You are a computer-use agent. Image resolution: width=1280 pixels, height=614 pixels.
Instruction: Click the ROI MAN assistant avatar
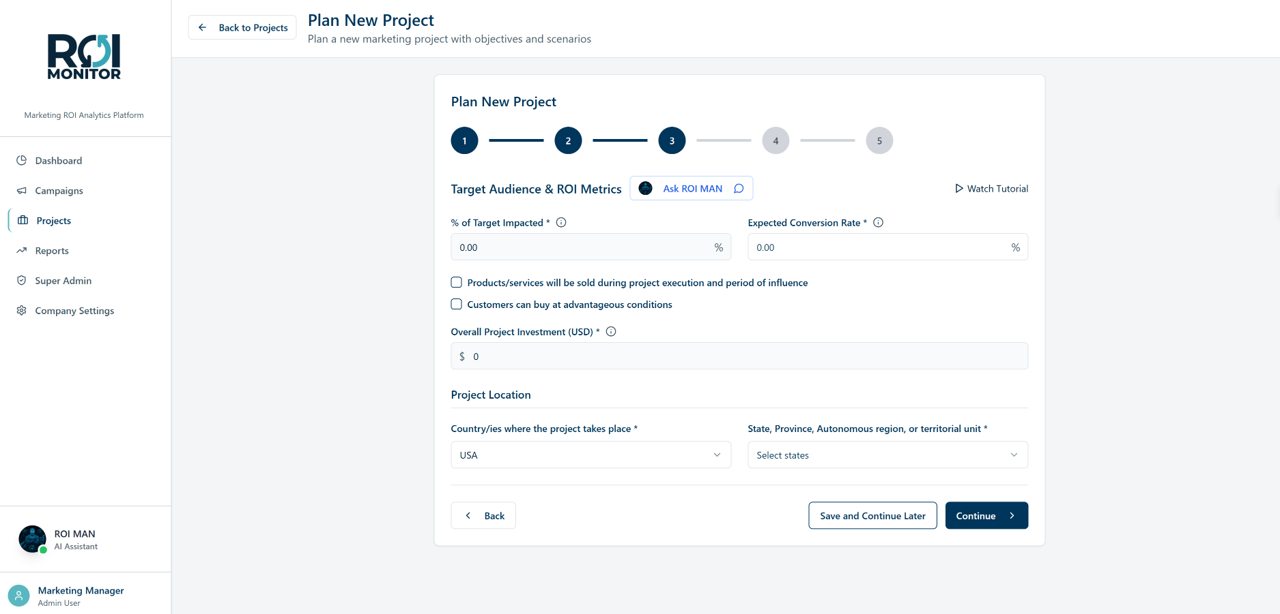[x=32, y=539]
